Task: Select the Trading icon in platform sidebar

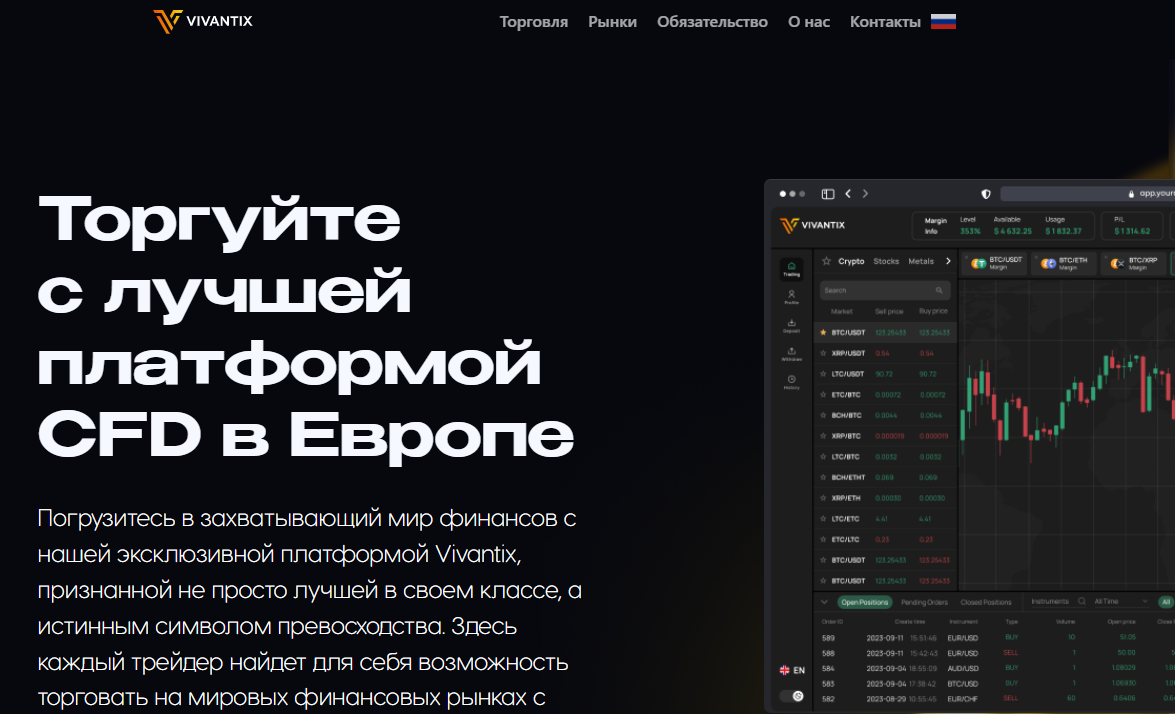Action: click(791, 268)
